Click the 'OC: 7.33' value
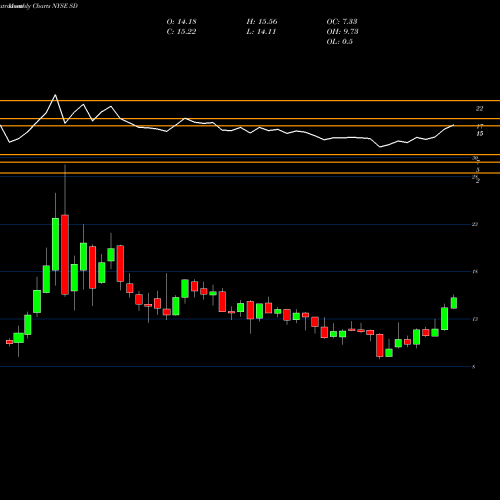Screen dimensions: 500x500 342,22
